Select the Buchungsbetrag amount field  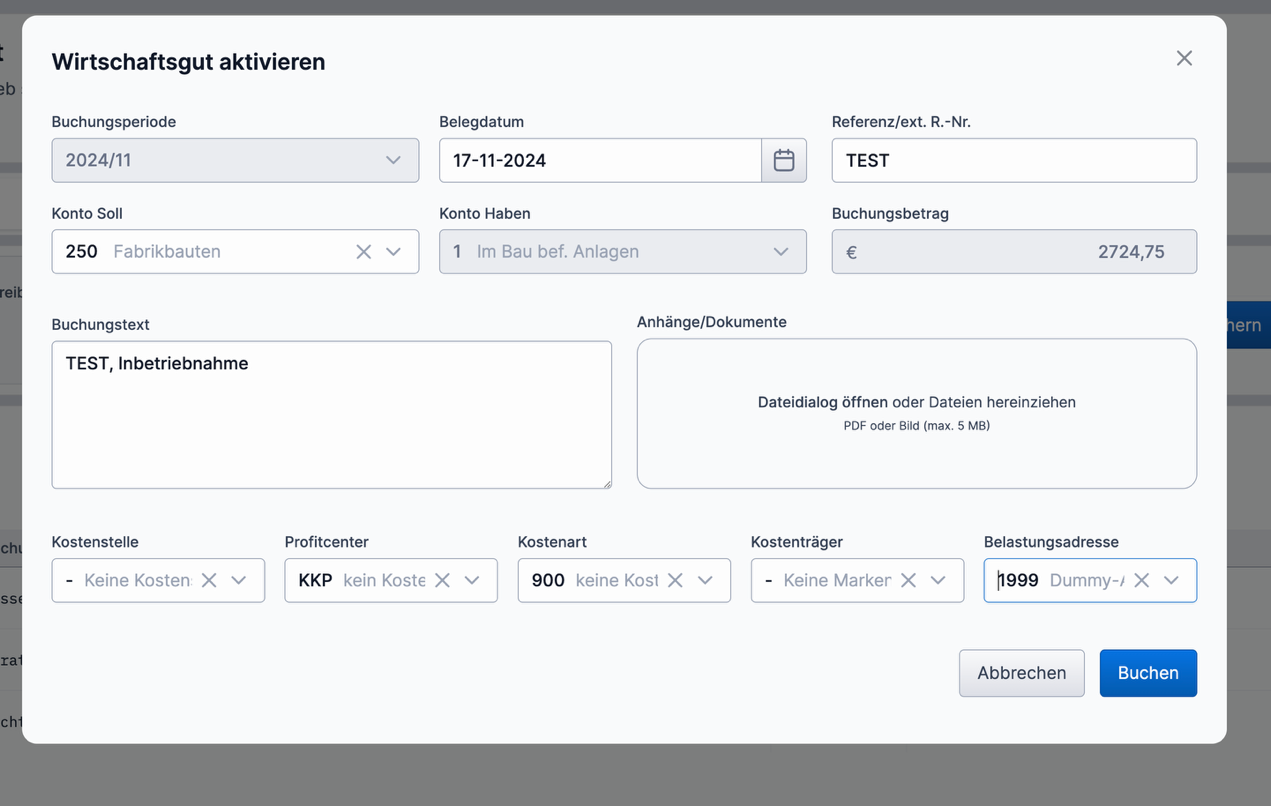tap(1013, 251)
